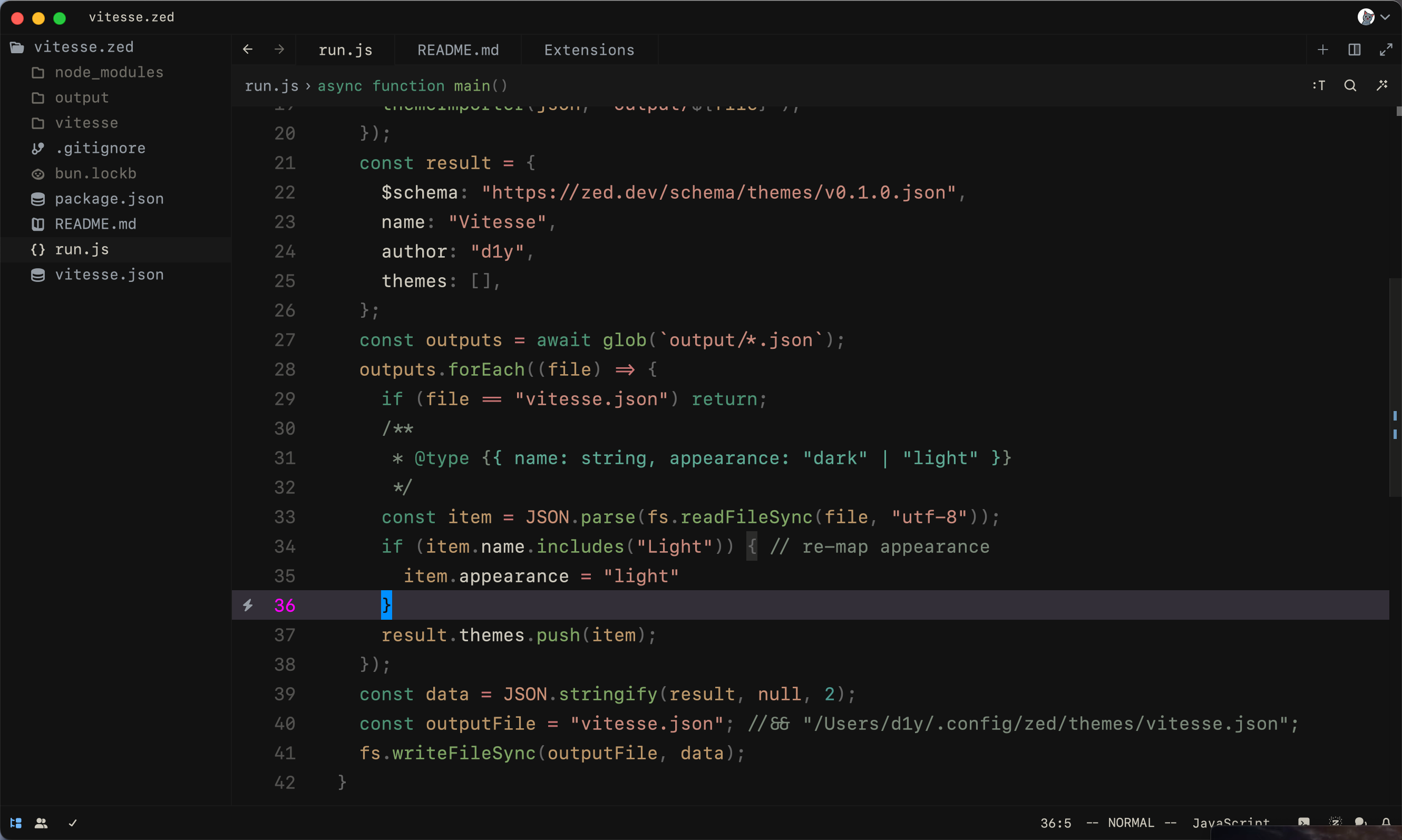Click the user avatar
Screen dimensions: 1402x840
coord(1366,17)
